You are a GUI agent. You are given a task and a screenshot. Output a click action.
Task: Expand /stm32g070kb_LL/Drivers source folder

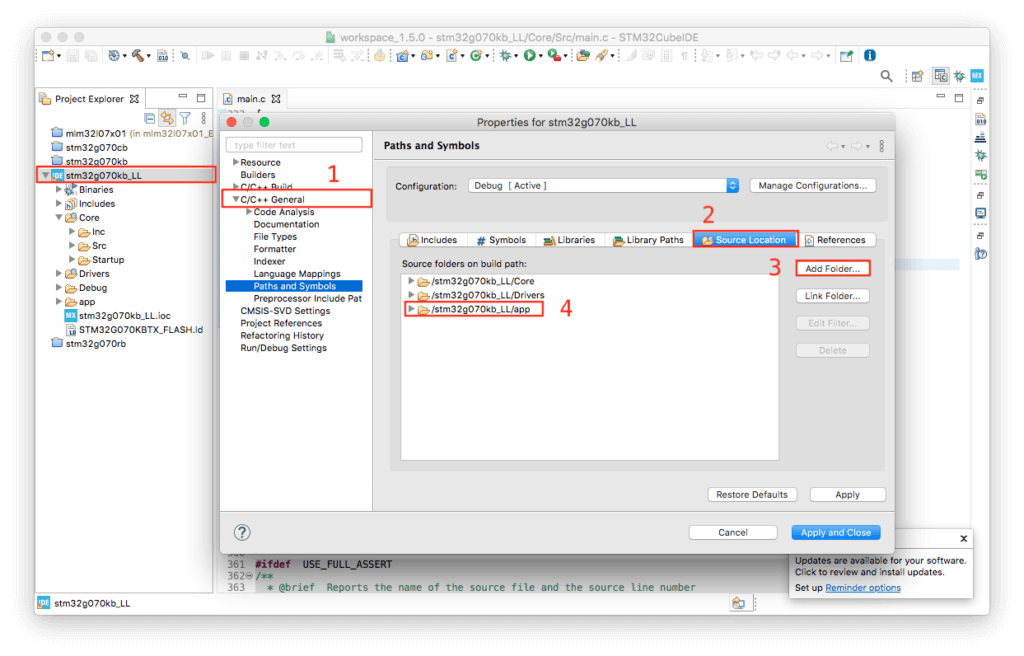click(x=411, y=295)
